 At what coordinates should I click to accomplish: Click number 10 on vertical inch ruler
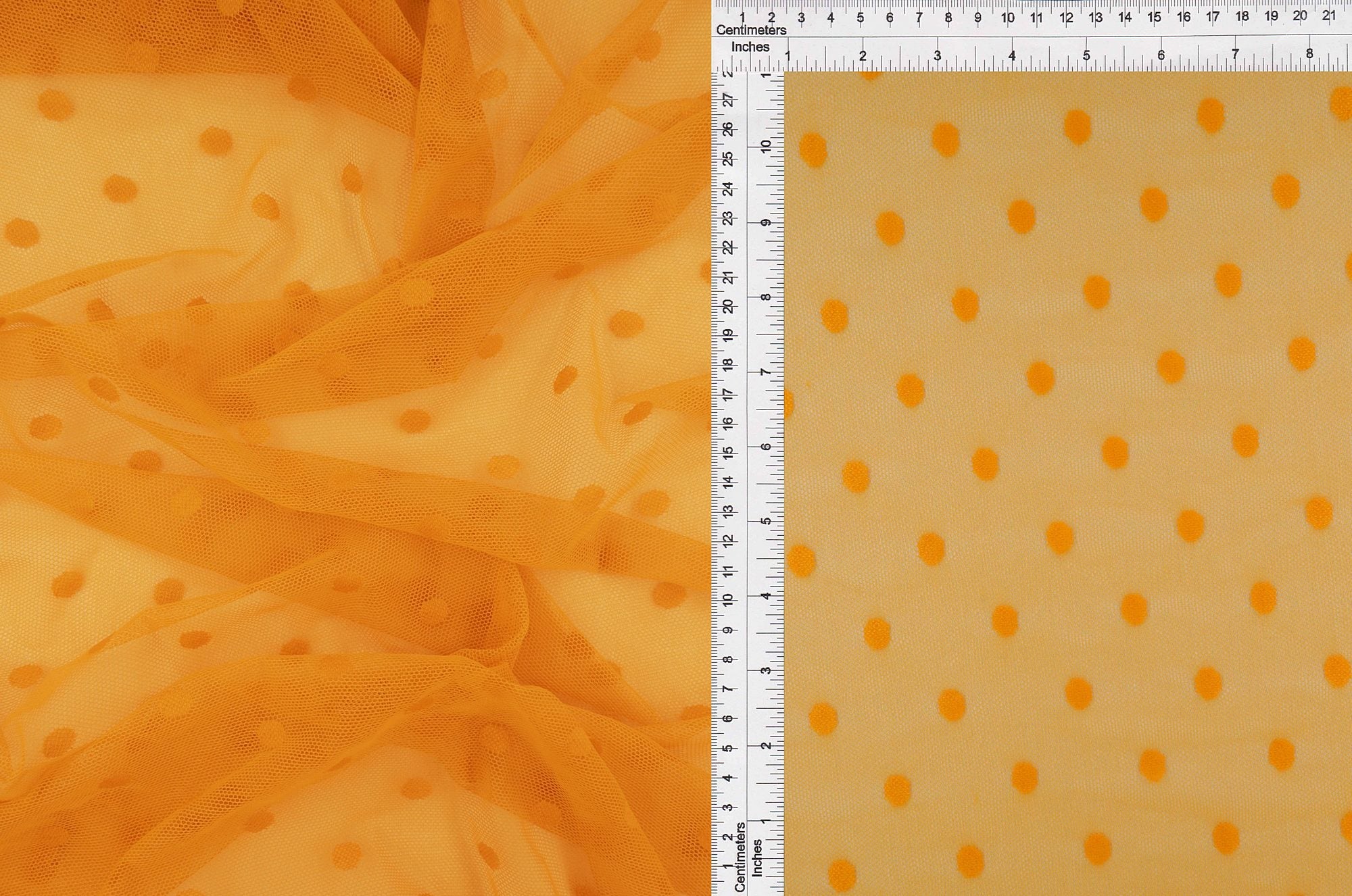point(765,146)
